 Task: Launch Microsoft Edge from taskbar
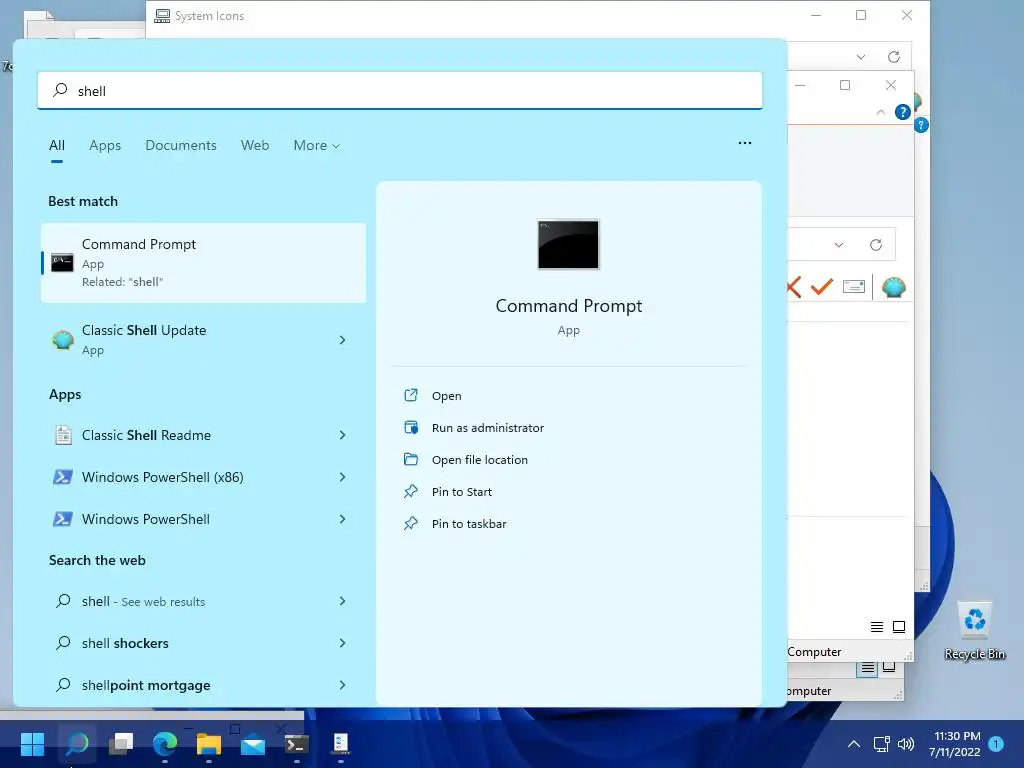[x=165, y=744]
